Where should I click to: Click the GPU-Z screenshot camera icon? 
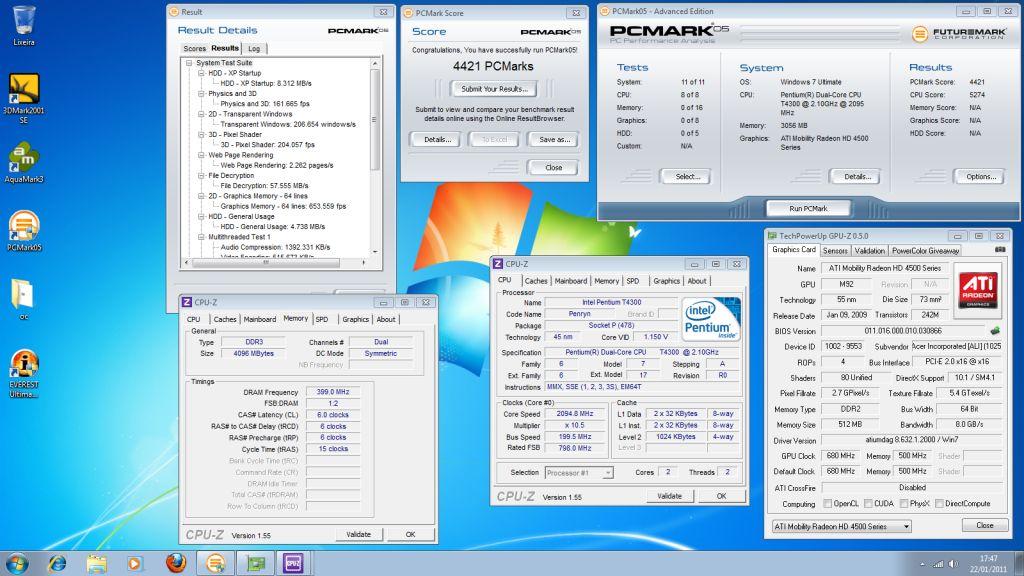[x=1000, y=249]
